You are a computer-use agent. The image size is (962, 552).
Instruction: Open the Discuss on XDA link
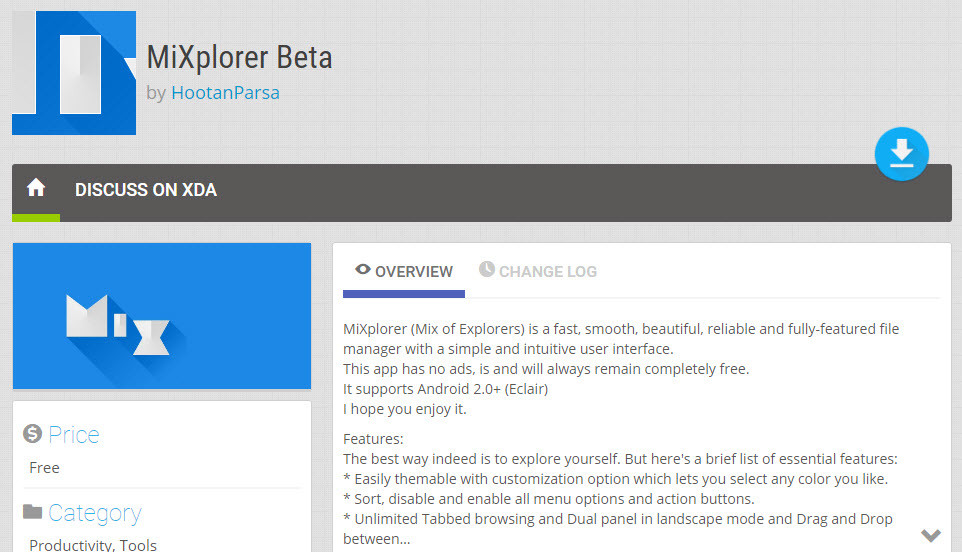click(146, 189)
